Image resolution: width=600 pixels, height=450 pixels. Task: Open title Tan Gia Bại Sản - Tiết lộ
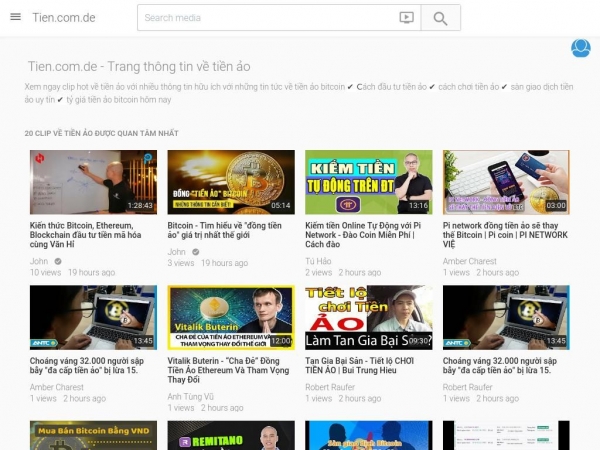359,365
